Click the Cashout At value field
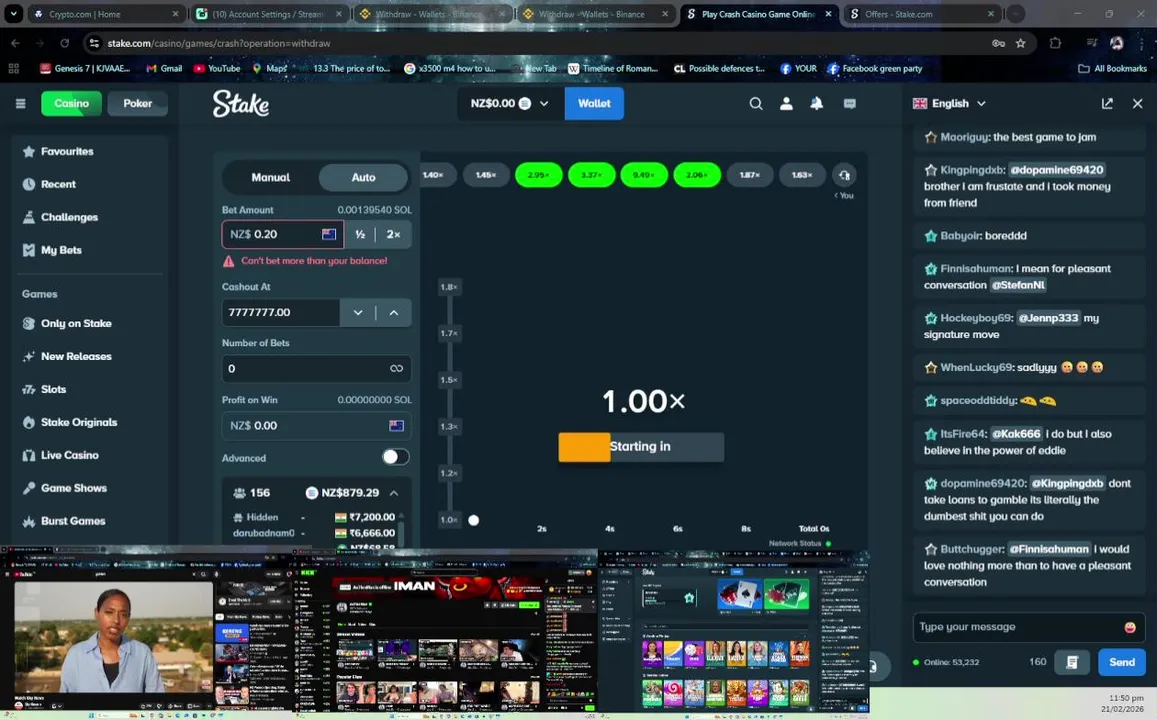 [280, 312]
